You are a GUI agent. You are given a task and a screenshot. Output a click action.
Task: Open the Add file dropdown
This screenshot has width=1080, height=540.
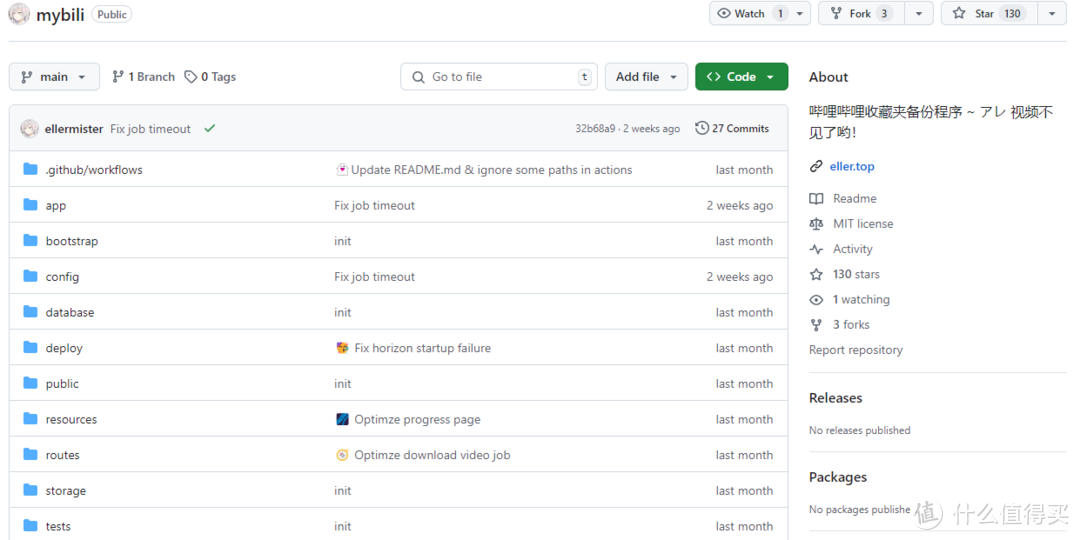tap(646, 77)
